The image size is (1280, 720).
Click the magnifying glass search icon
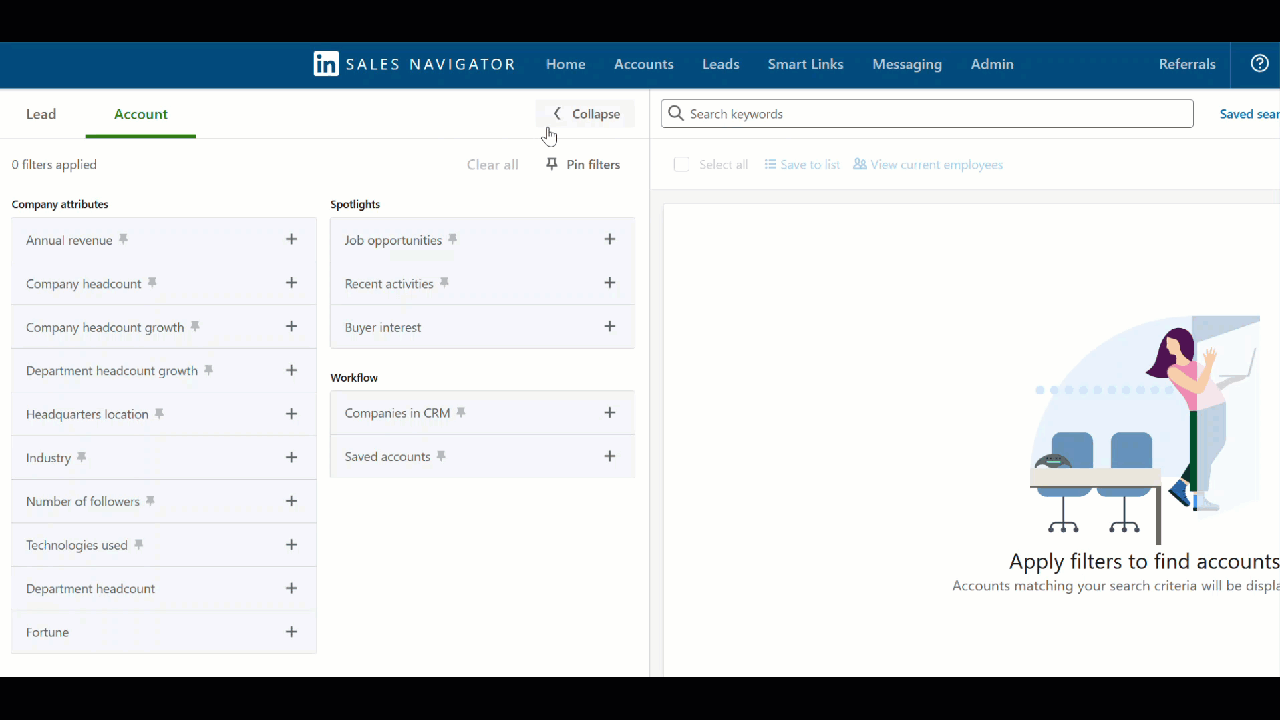(676, 113)
